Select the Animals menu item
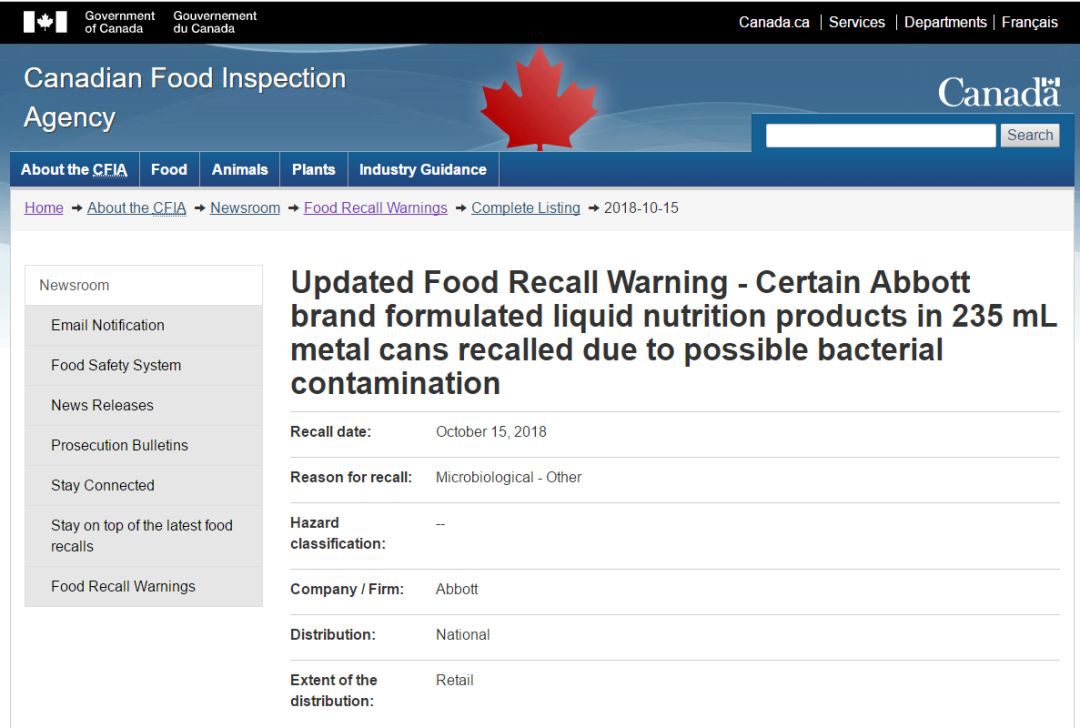Viewport: 1080px width, 728px height. tap(240, 170)
